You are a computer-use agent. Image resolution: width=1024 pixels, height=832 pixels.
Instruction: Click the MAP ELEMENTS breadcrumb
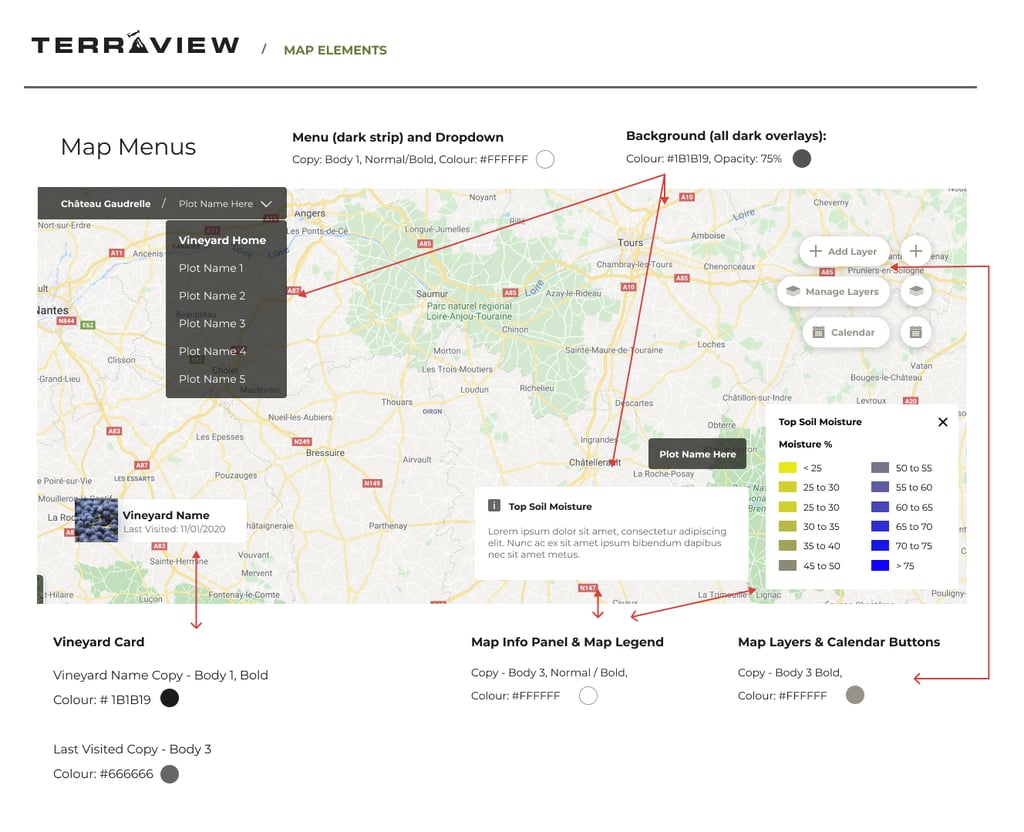[x=335, y=50]
